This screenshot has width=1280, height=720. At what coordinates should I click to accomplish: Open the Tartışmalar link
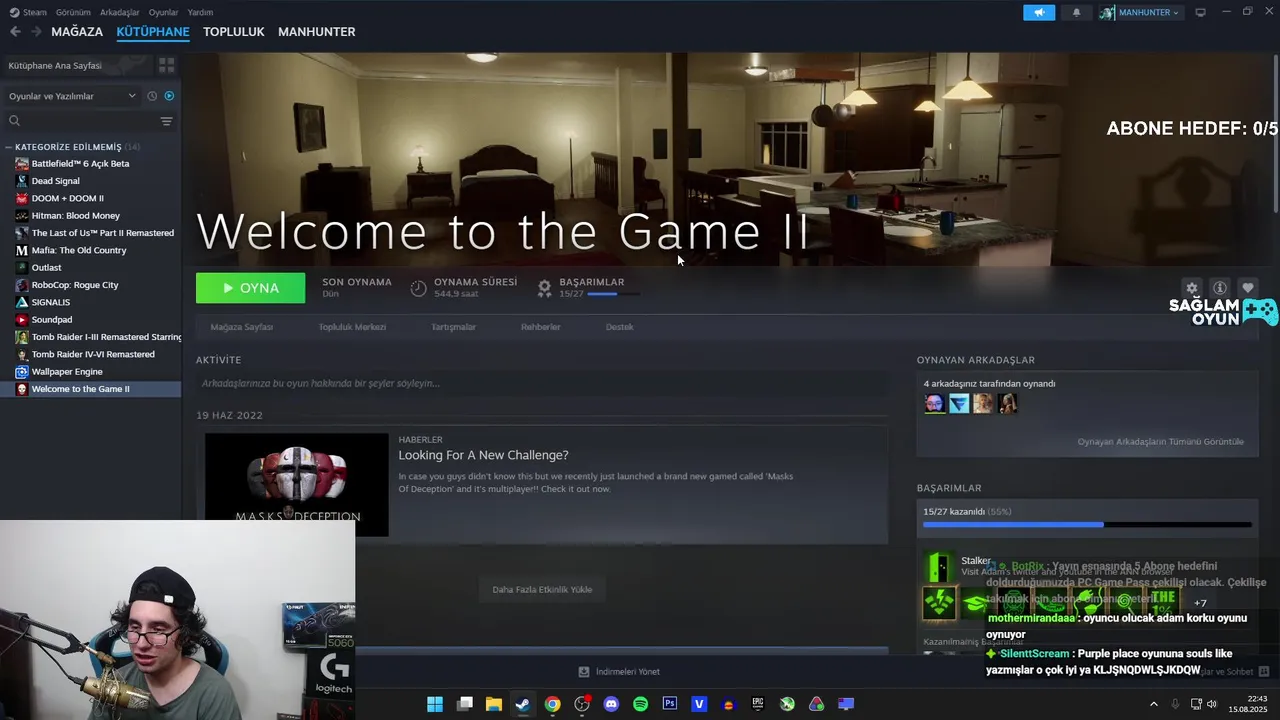point(453,327)
